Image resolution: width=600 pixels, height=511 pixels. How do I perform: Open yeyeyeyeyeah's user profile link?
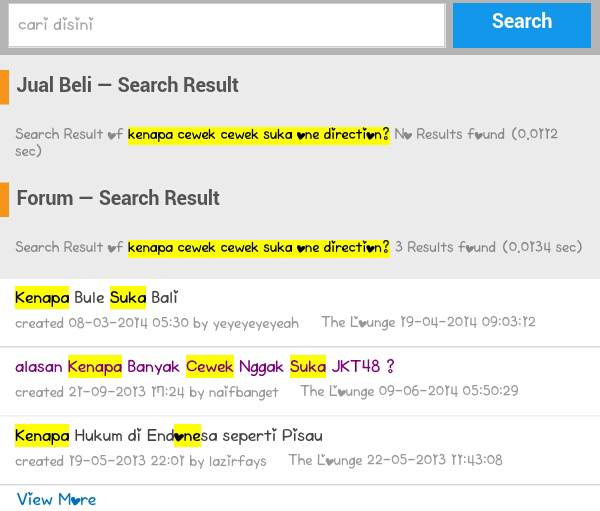pos(256,323)
